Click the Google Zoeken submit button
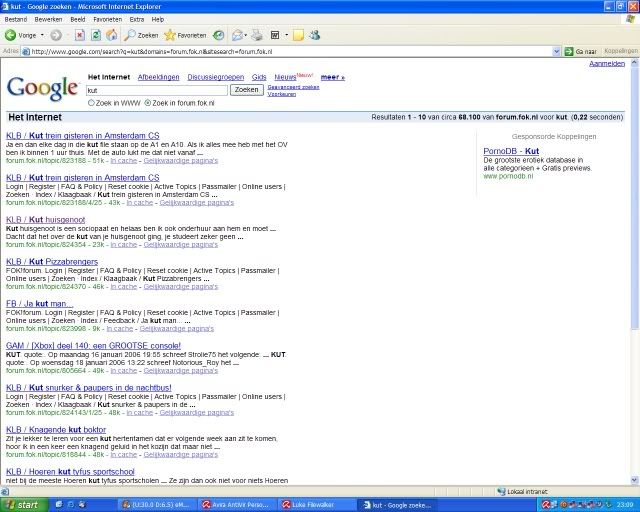This screenshot has height=512, width=640. point(247,90)
